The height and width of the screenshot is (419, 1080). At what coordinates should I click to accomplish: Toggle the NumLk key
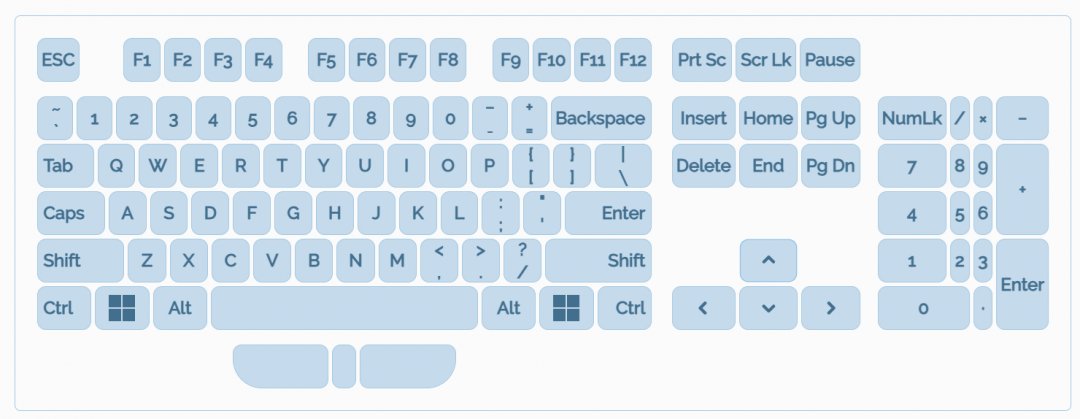click(x=911, y=118)
